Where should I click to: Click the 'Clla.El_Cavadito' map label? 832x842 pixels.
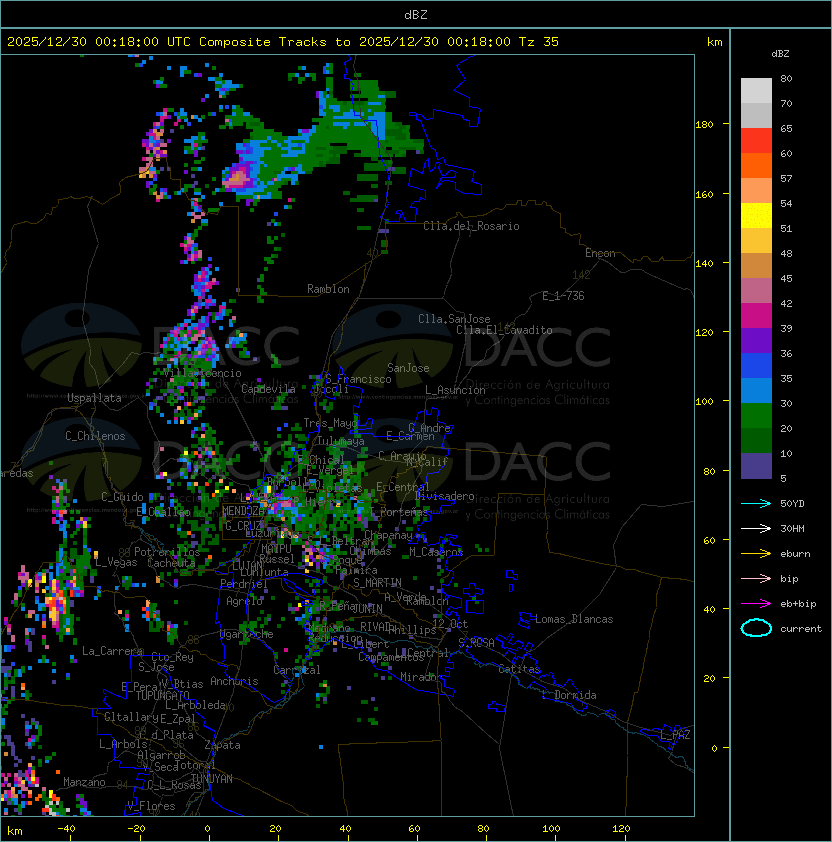(x=504, y=330)
